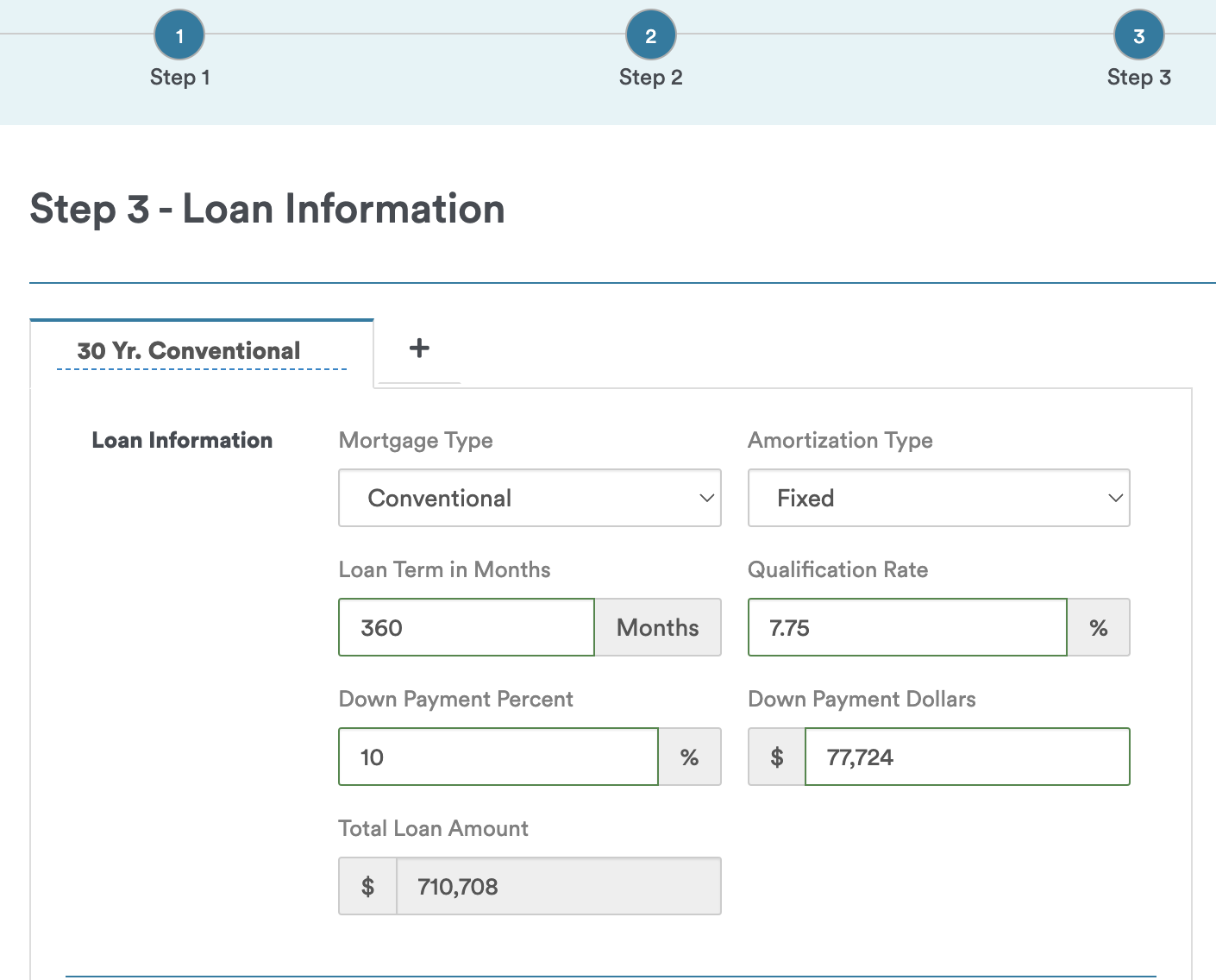Select the Down Payment Percent field
Screen dimensions: 1216x980
[x=498, y=757]
